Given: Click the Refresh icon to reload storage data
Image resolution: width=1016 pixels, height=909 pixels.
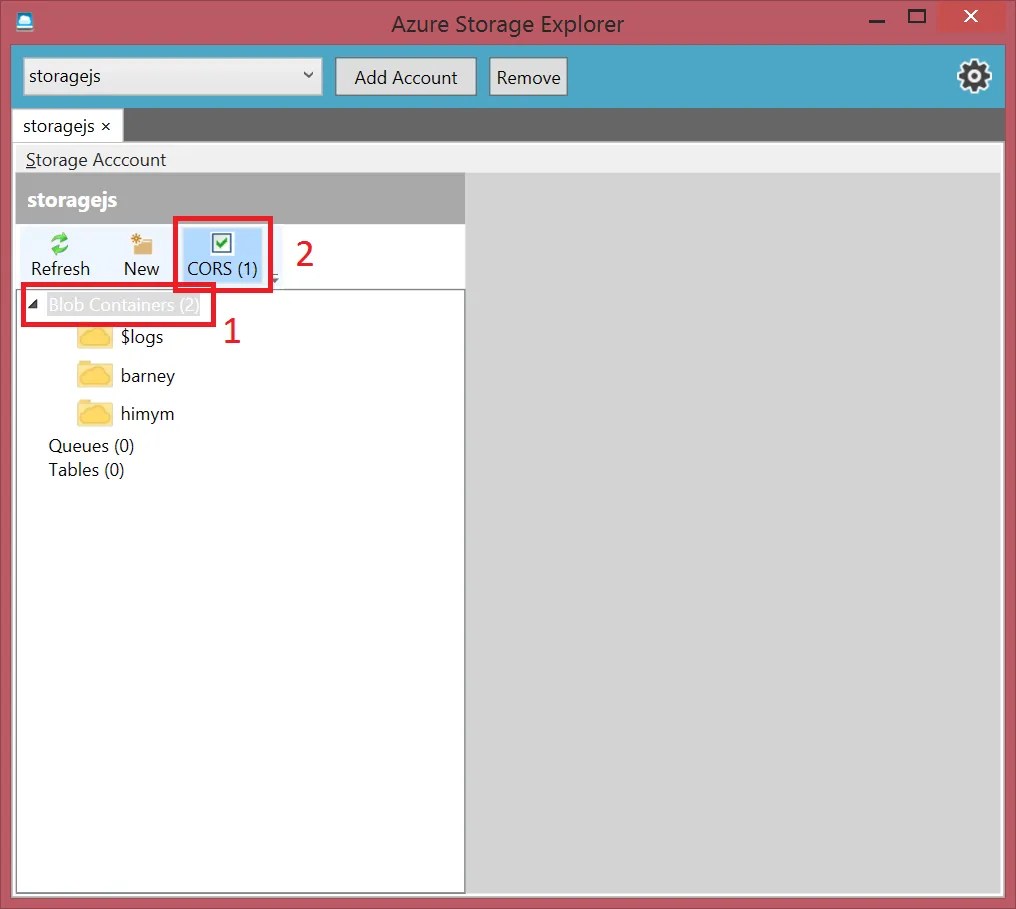Looking at the screenshot, I should pyautogui.click(x=59, y=244).
